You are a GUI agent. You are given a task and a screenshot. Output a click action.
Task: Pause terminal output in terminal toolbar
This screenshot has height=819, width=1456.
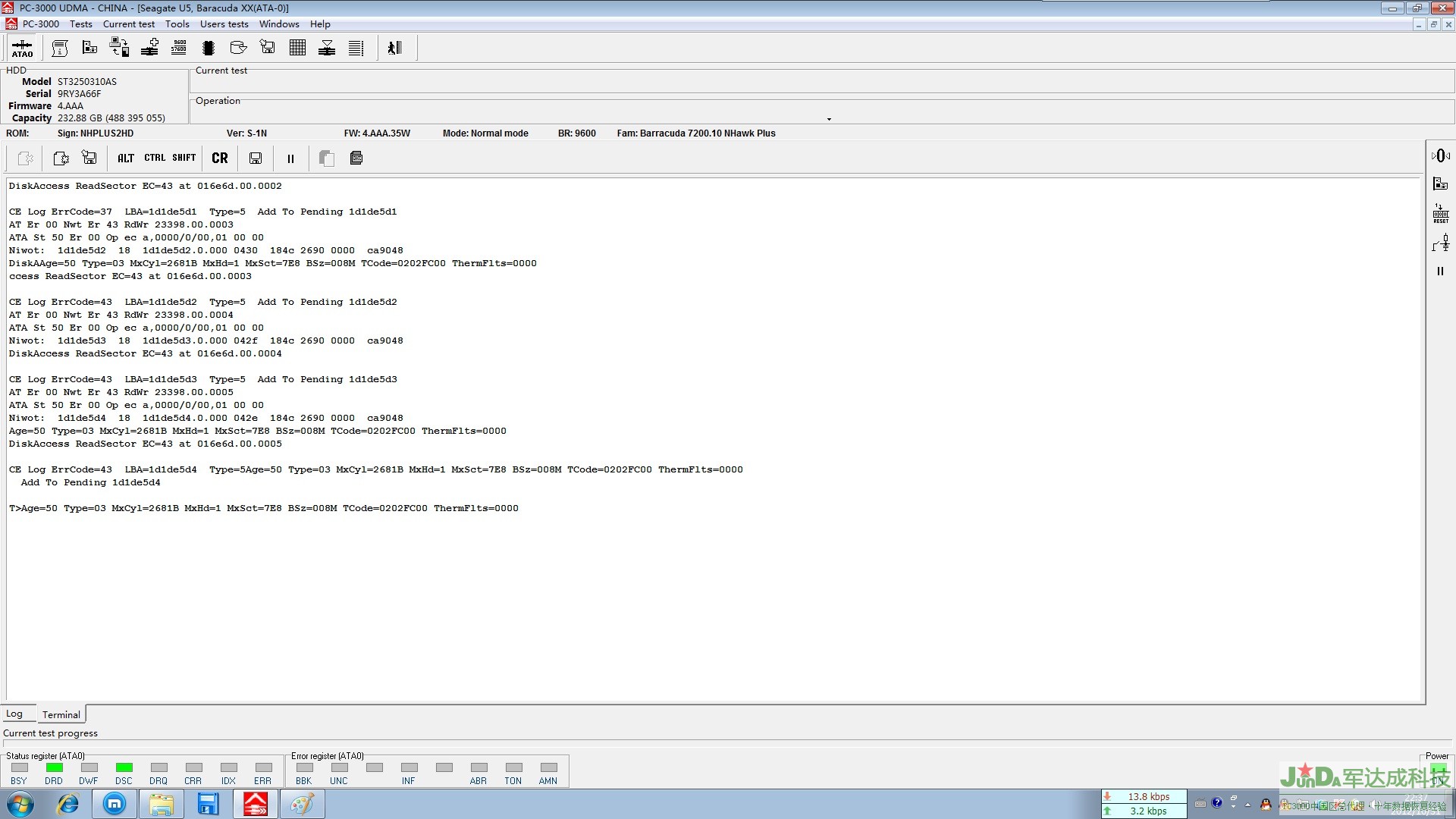[x=290, y=158]
